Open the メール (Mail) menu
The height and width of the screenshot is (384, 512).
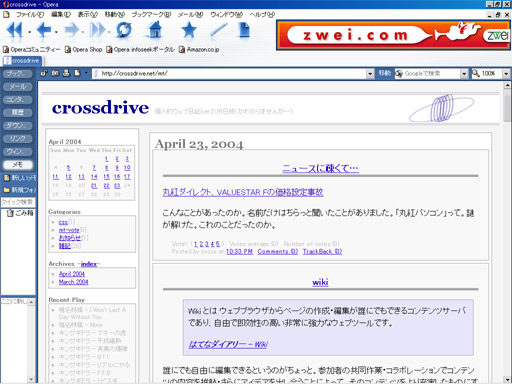point(190,14)
